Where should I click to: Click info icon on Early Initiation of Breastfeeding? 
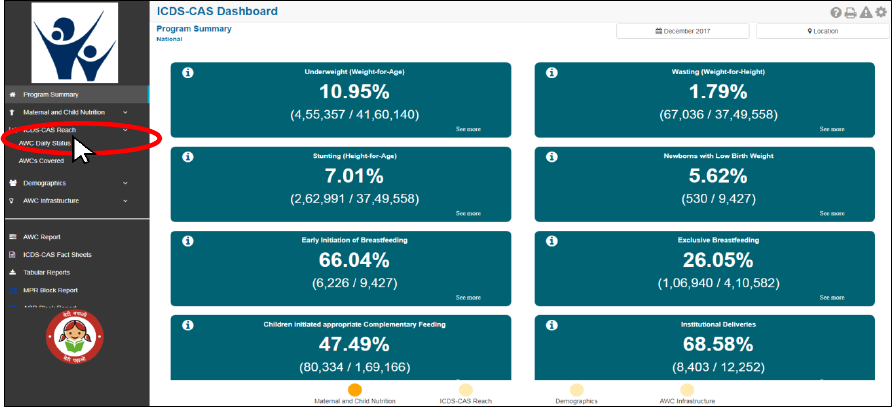click(x=187, y=241)
